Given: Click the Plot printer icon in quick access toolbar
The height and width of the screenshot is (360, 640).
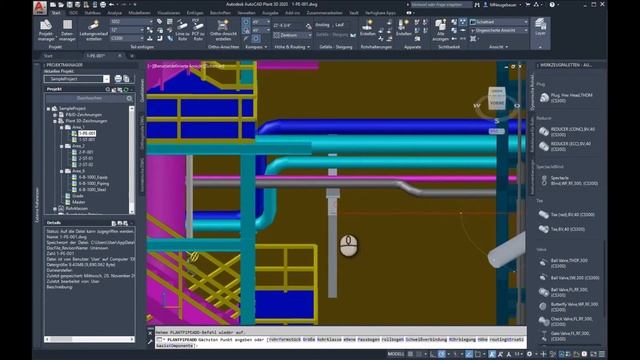Looking at the screenshot, I should coord(103,4).
